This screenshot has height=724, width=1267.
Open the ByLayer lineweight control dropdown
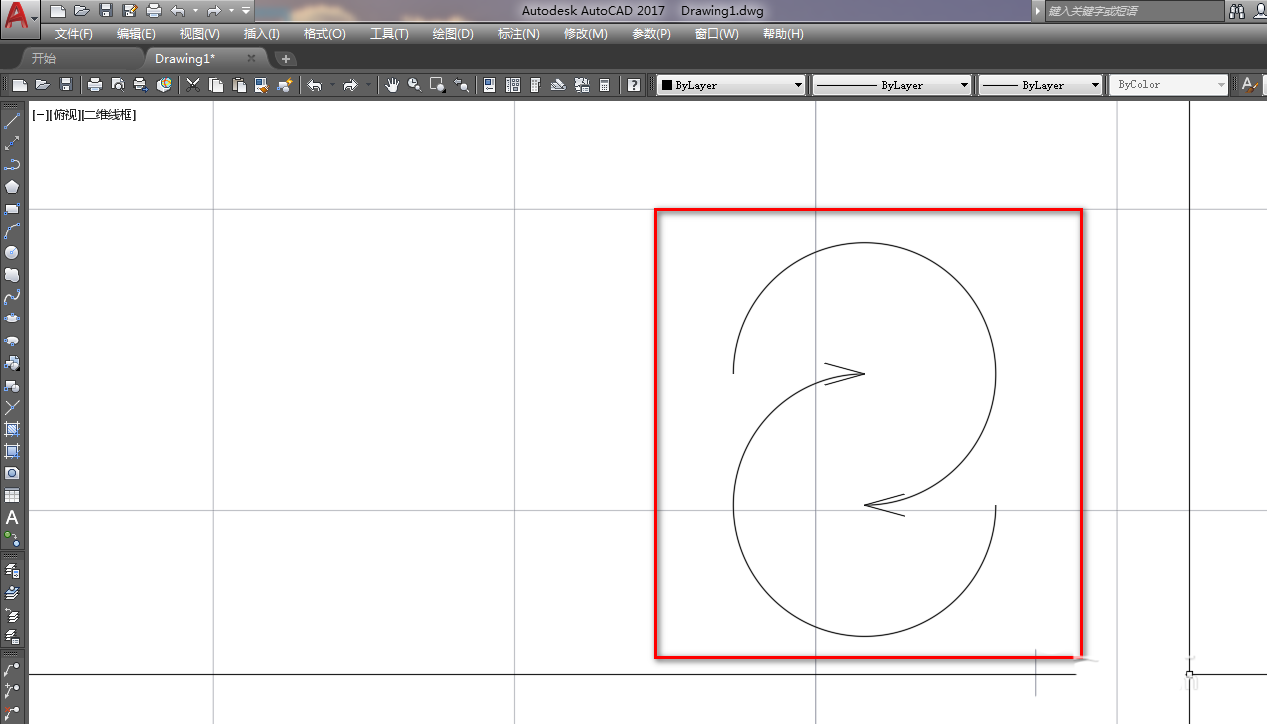pos(1095,85)
